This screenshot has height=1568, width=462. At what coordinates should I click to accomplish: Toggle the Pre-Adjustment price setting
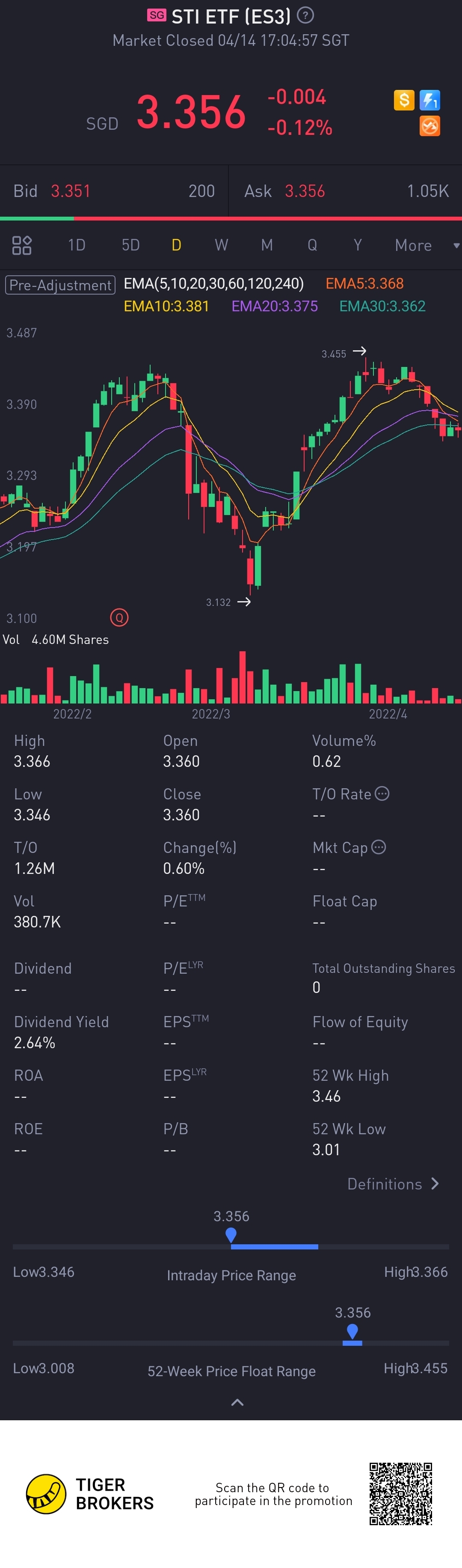(60, 285)
